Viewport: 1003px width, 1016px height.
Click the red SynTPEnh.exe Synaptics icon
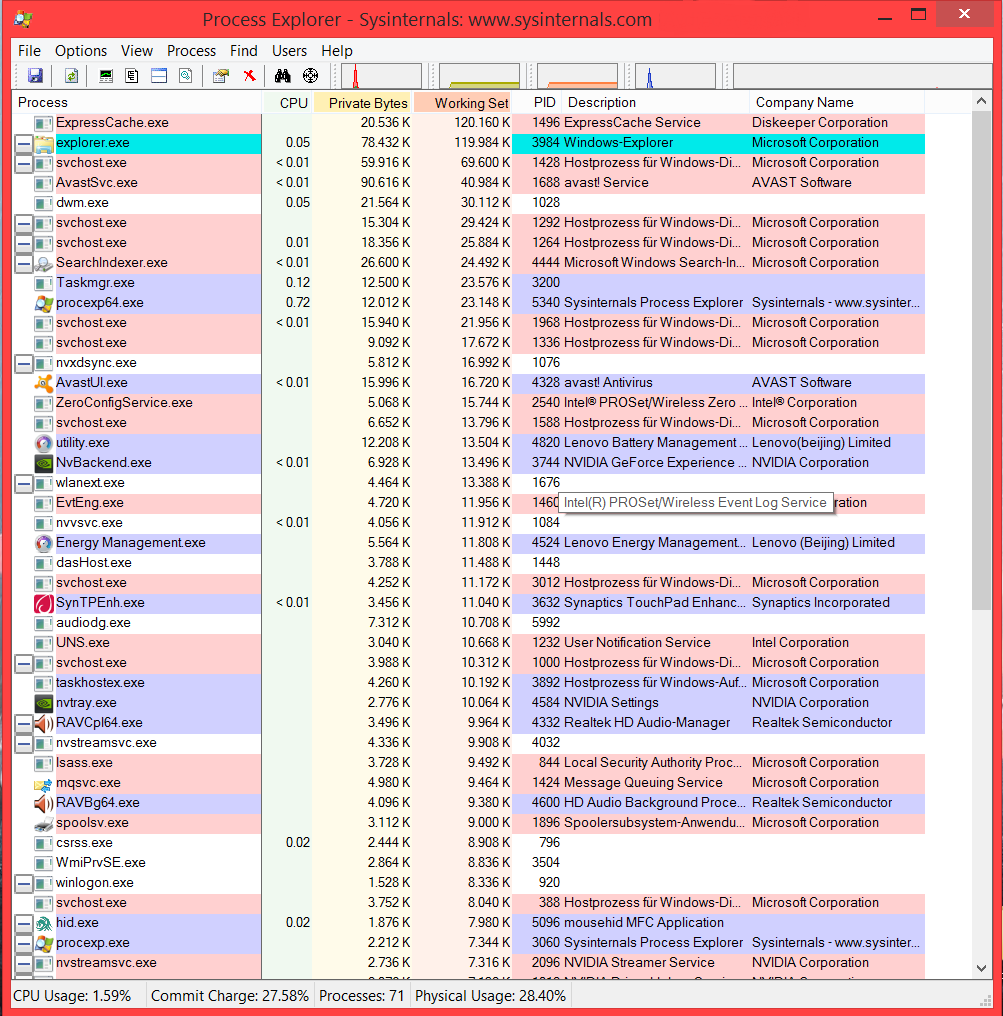(43, 603)
